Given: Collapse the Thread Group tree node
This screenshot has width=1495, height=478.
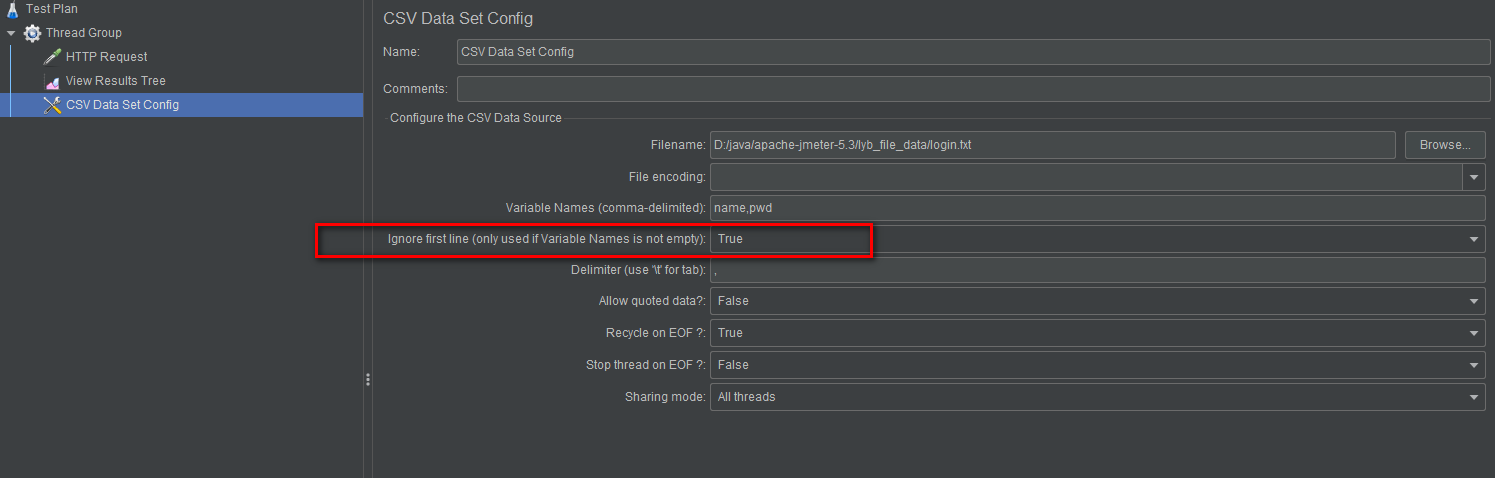Looking at the screenshot, I should 11,33.
